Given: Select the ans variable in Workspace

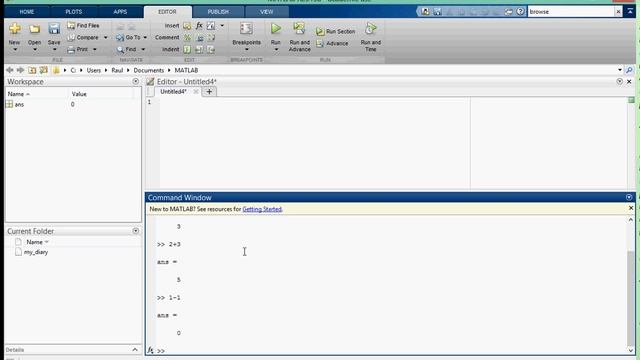Looking at the screenshot, I should click(x=19, y=104).
